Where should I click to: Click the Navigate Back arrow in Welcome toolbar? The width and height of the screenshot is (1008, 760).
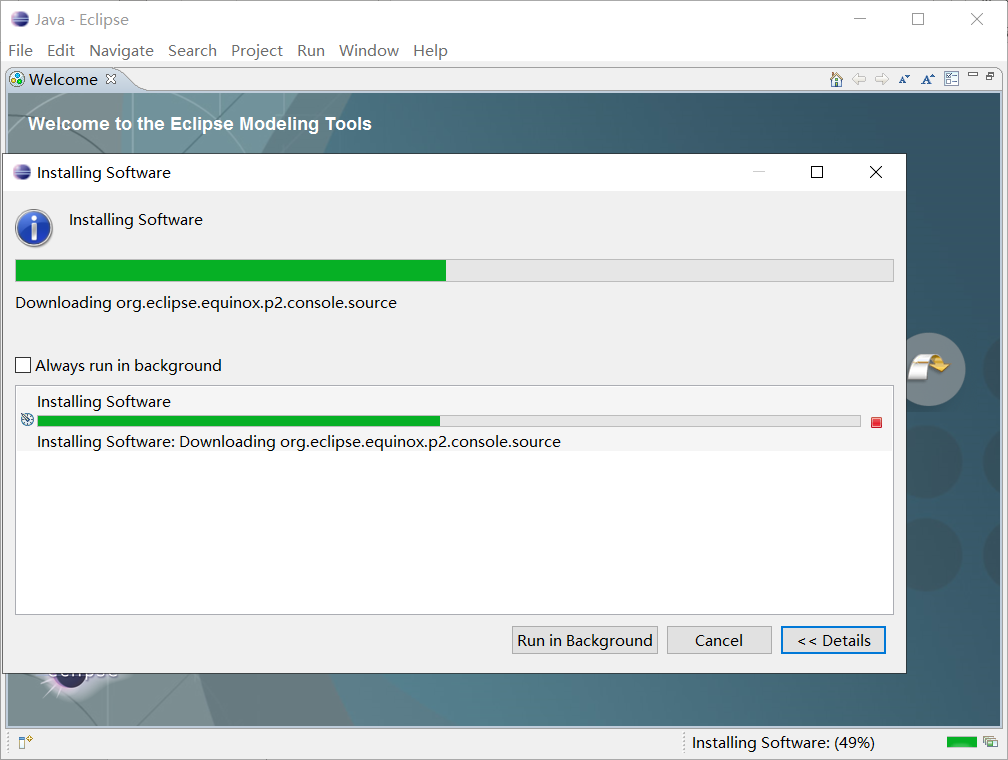[859, 79]
